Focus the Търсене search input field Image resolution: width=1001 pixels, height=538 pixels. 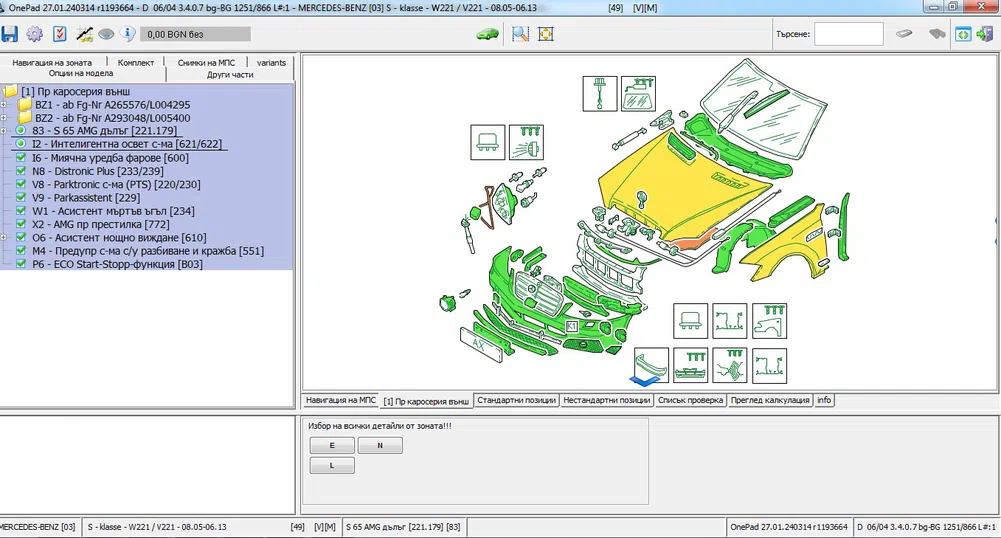849,34
